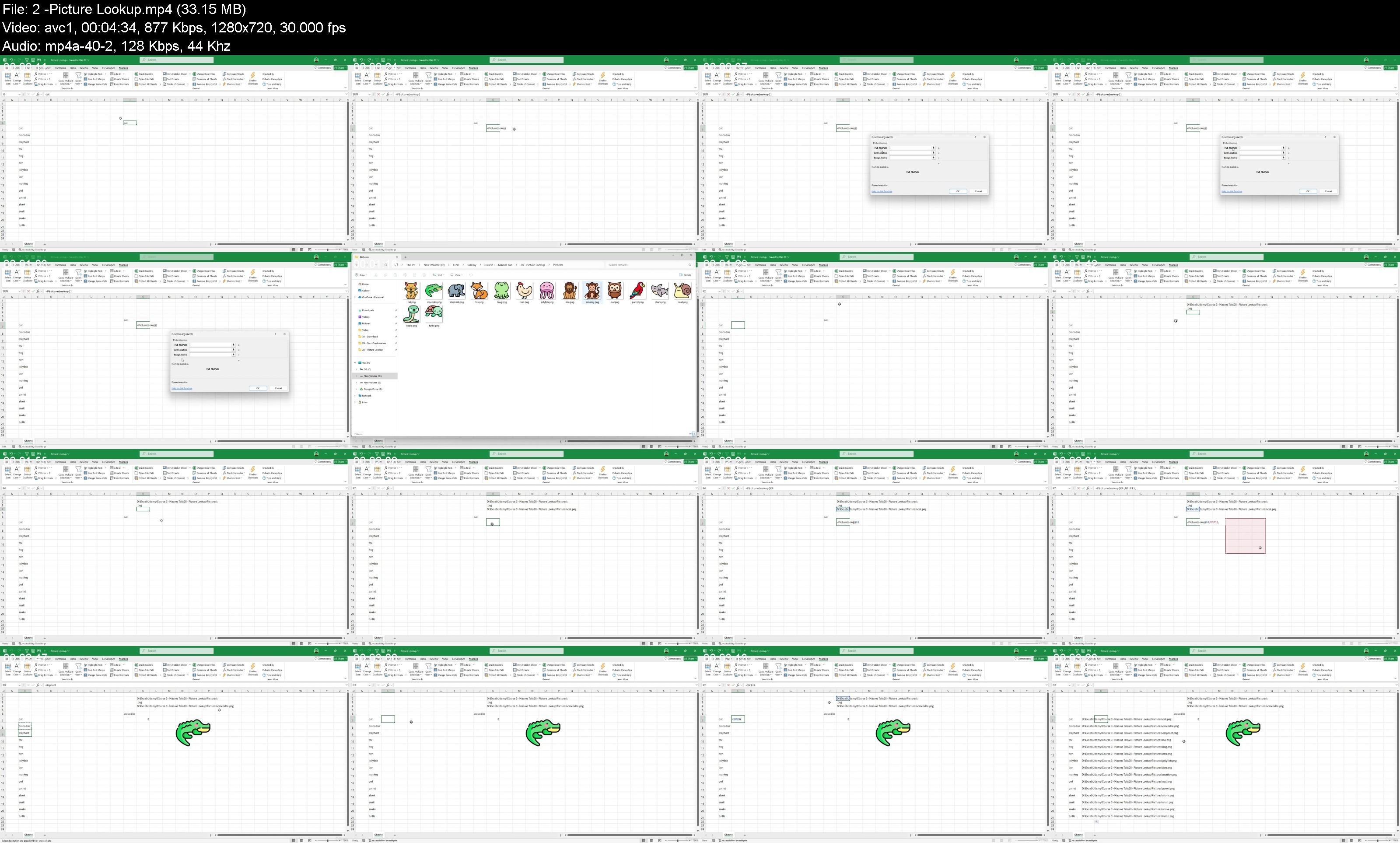Click the 28 - Picture Lookup breadcrumb
1400x843 pixels.
click(533, 265)
